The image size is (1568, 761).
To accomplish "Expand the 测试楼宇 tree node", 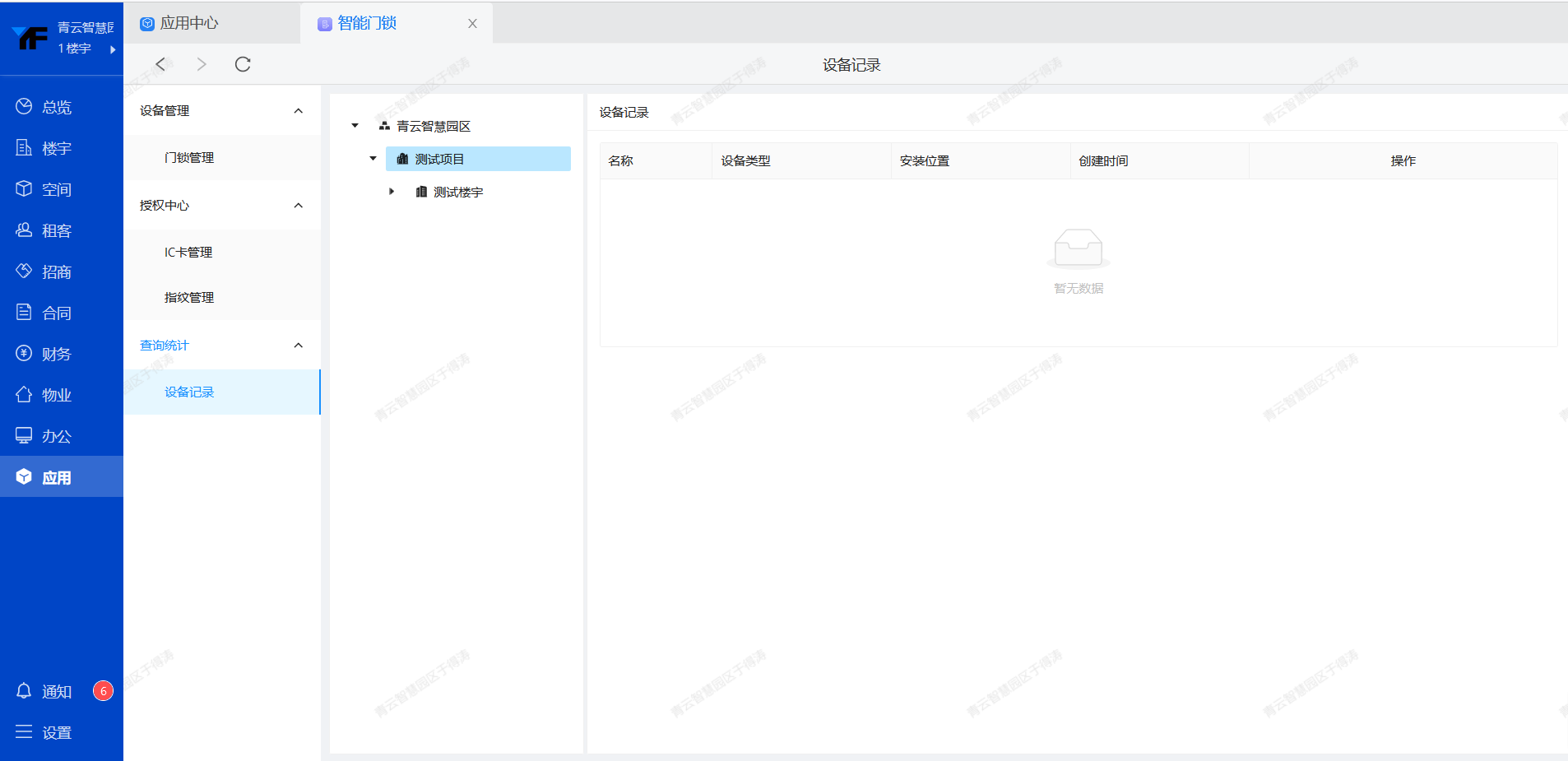I will click(x=392, y=192).
